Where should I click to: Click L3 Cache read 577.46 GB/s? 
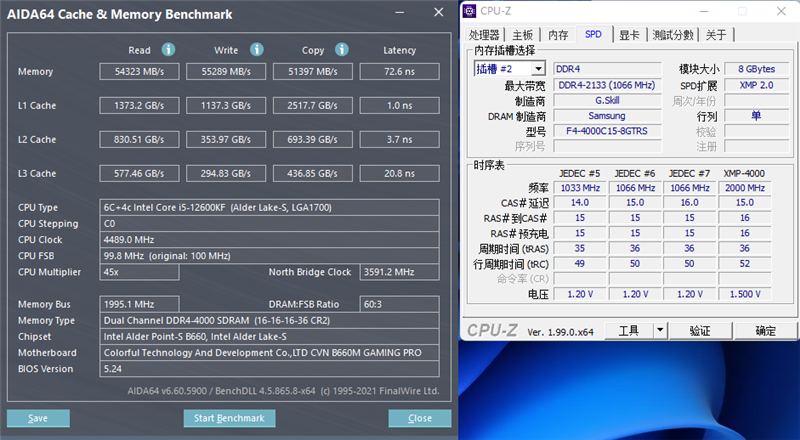pyautogui.click(x=139, y=174)
